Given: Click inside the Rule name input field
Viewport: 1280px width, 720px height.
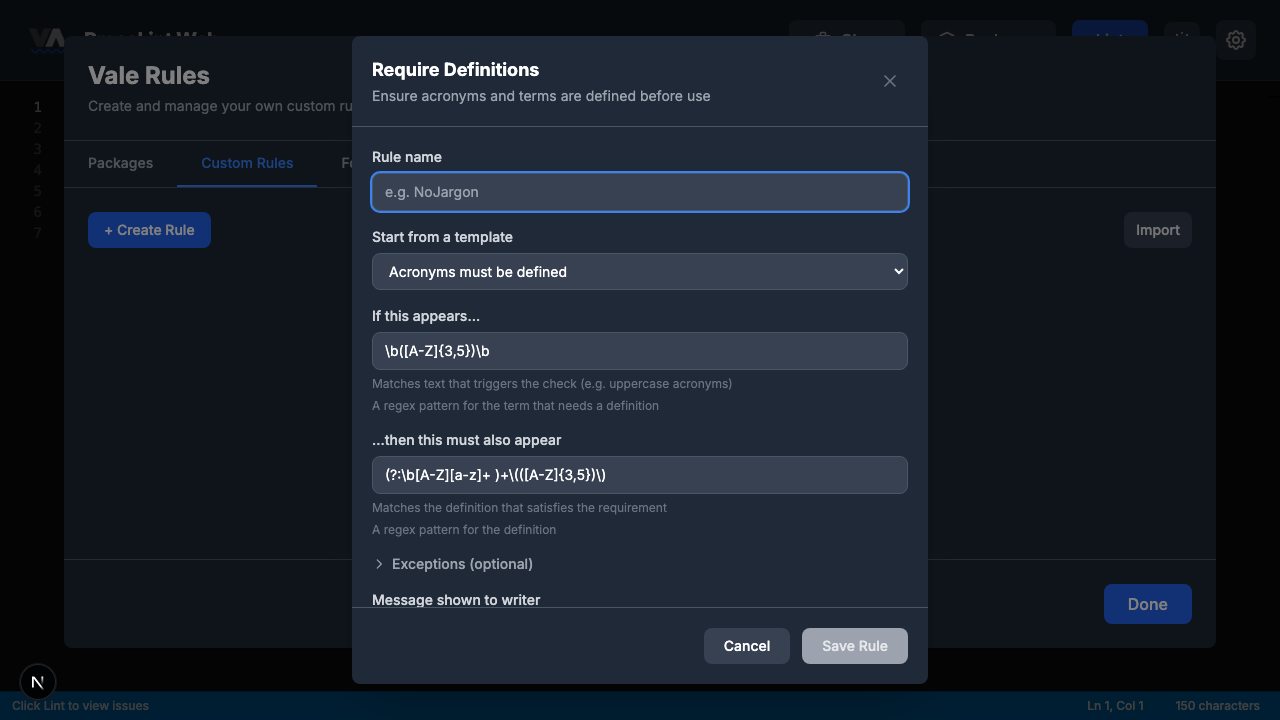Looking at the screenshot, I should pyautogui.click(x=640, y=192).
